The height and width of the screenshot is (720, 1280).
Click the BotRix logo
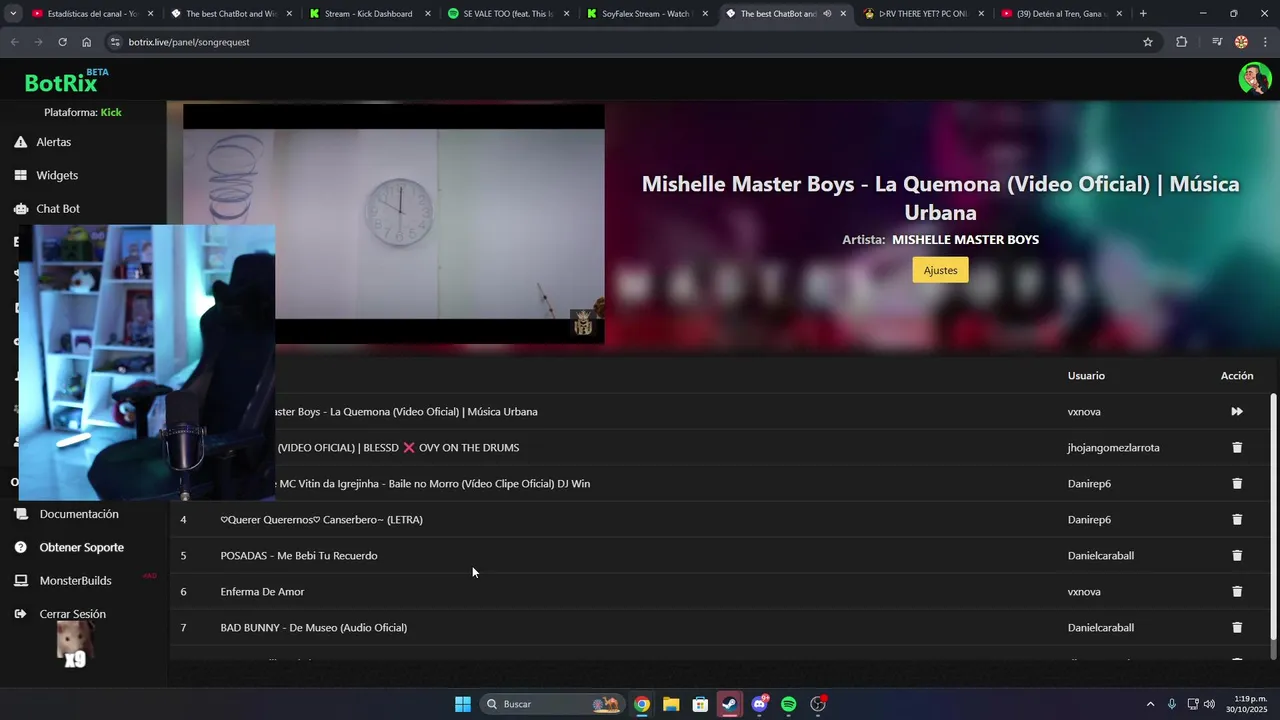coord(66,80)
